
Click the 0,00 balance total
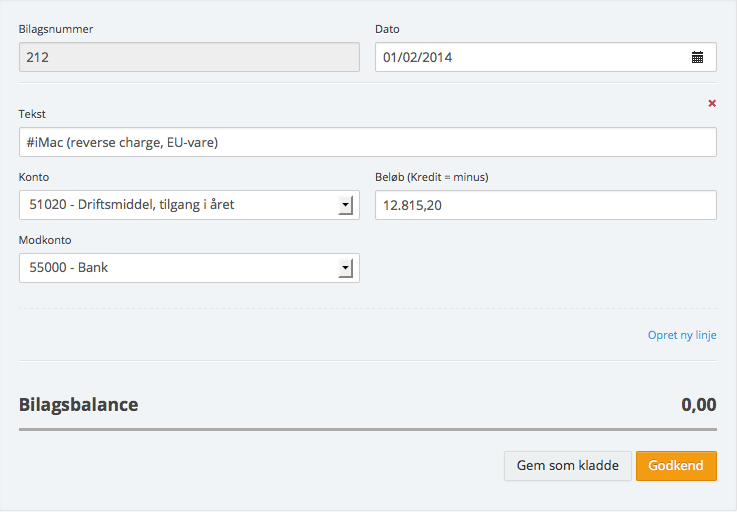(x=698, y=405)
